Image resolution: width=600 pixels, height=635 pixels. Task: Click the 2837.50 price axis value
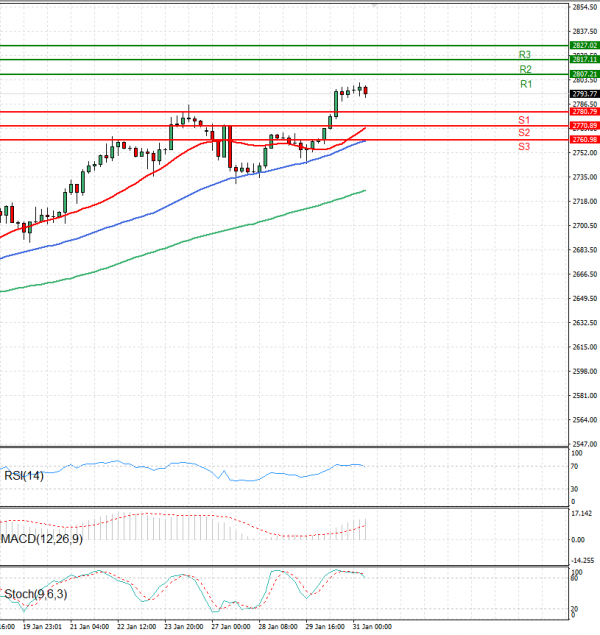click(x=585, y=32)
